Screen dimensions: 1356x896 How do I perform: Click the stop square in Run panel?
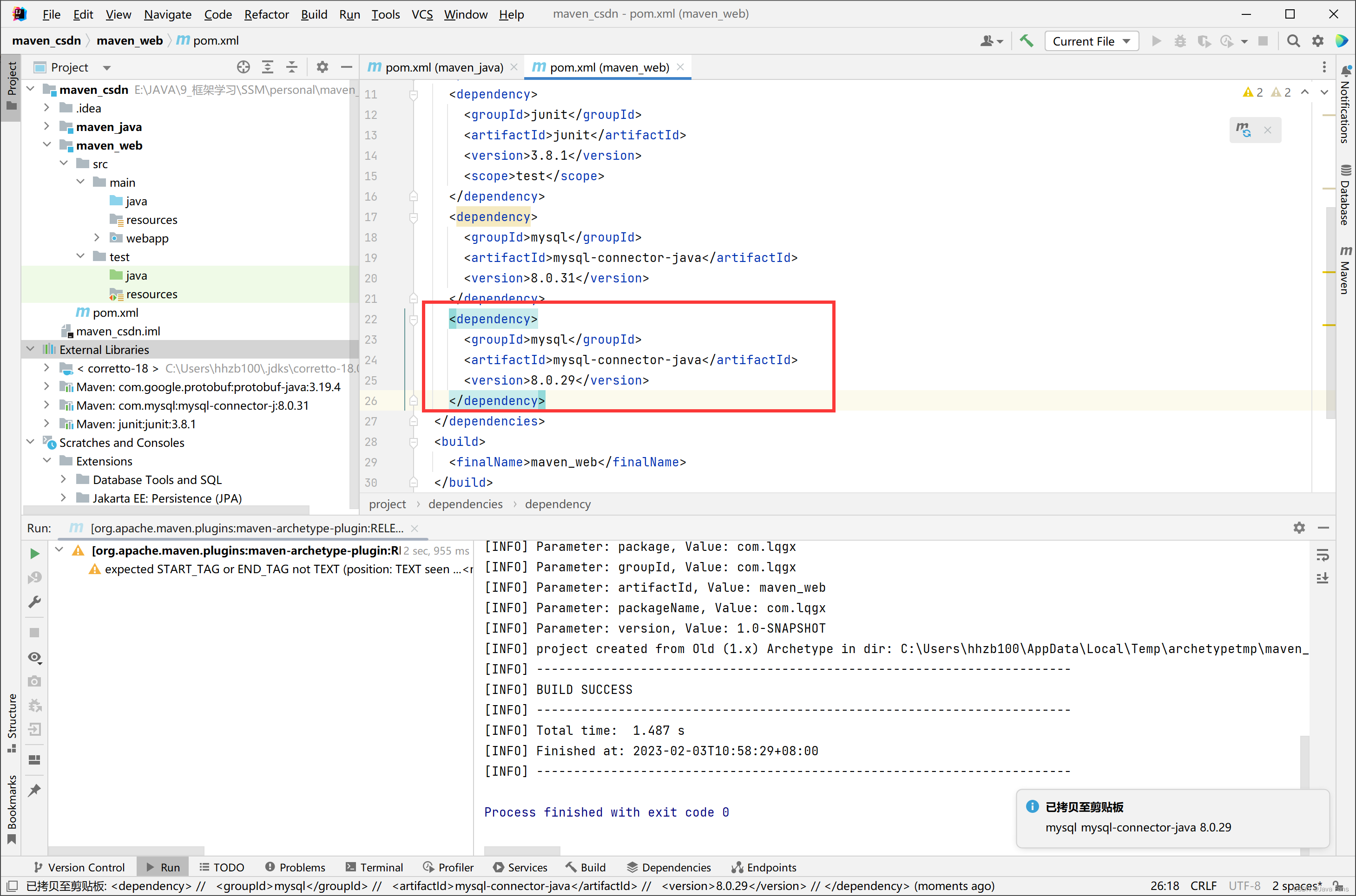[x=34, y=633]
